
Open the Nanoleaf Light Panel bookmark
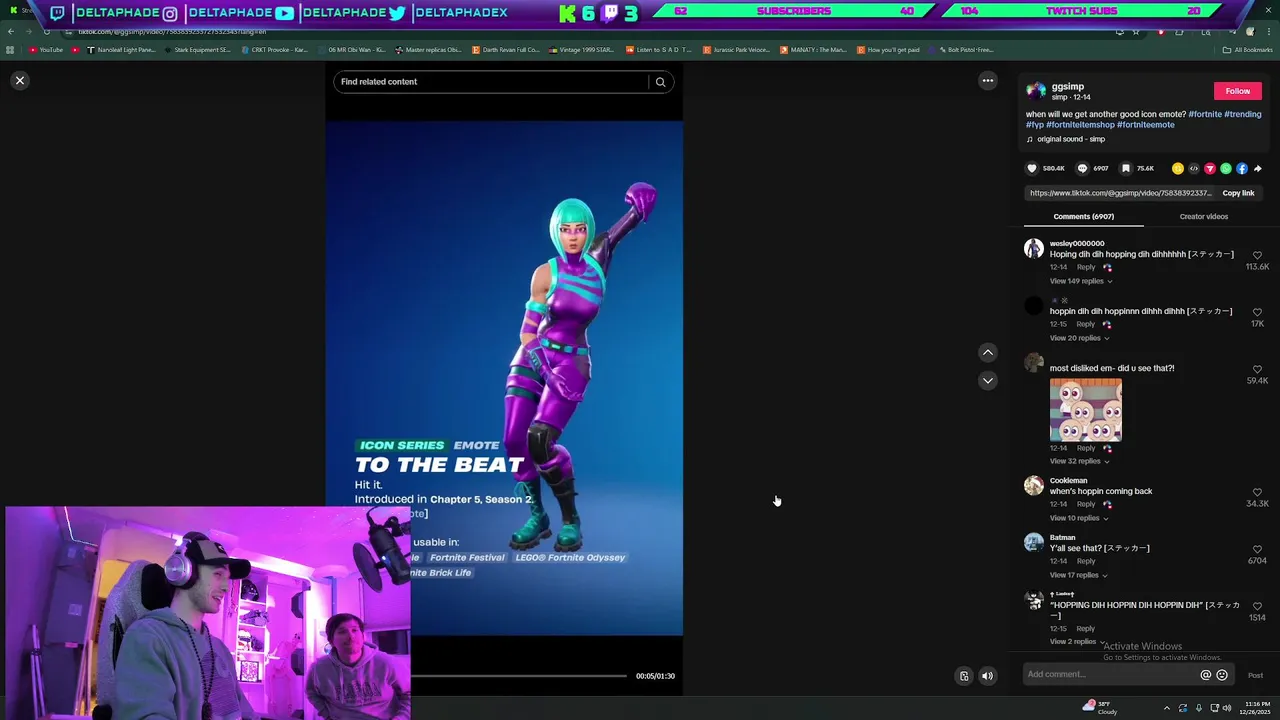tap(121, 50)
